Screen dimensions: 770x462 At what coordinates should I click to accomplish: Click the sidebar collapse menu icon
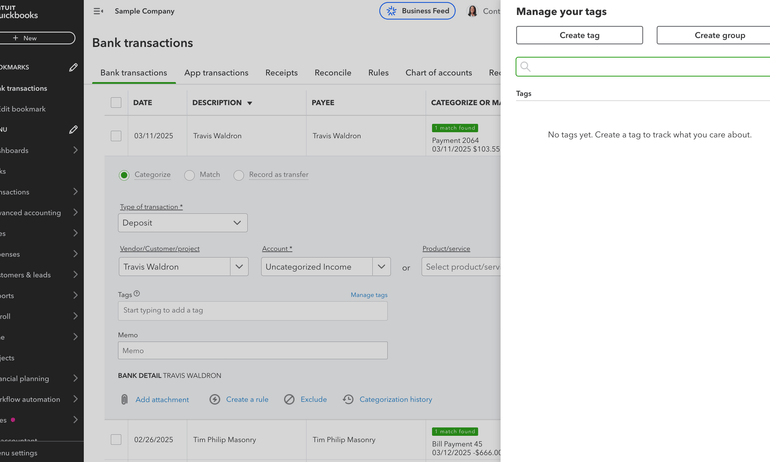point(98,11)
